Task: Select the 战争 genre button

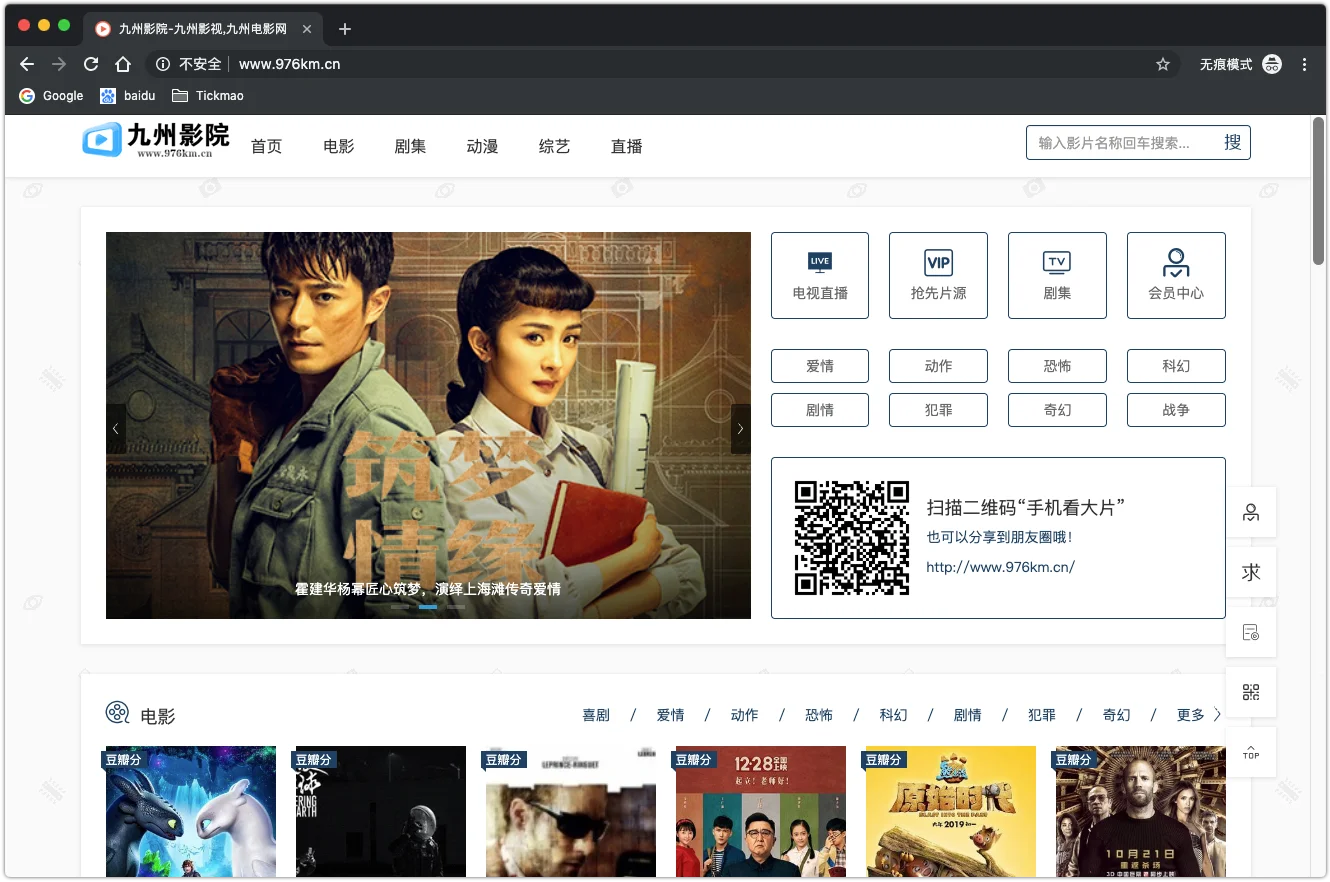Action: tap(1176, 410)
